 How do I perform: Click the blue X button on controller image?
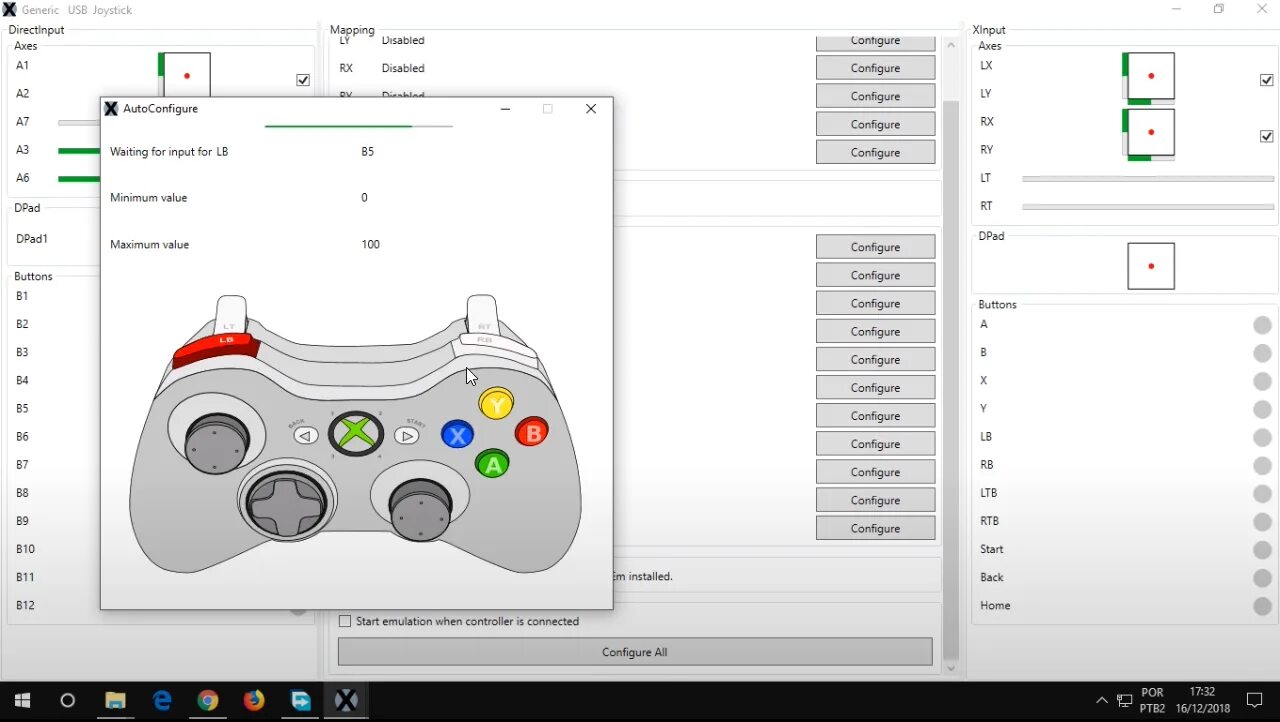tap(457, 435)
